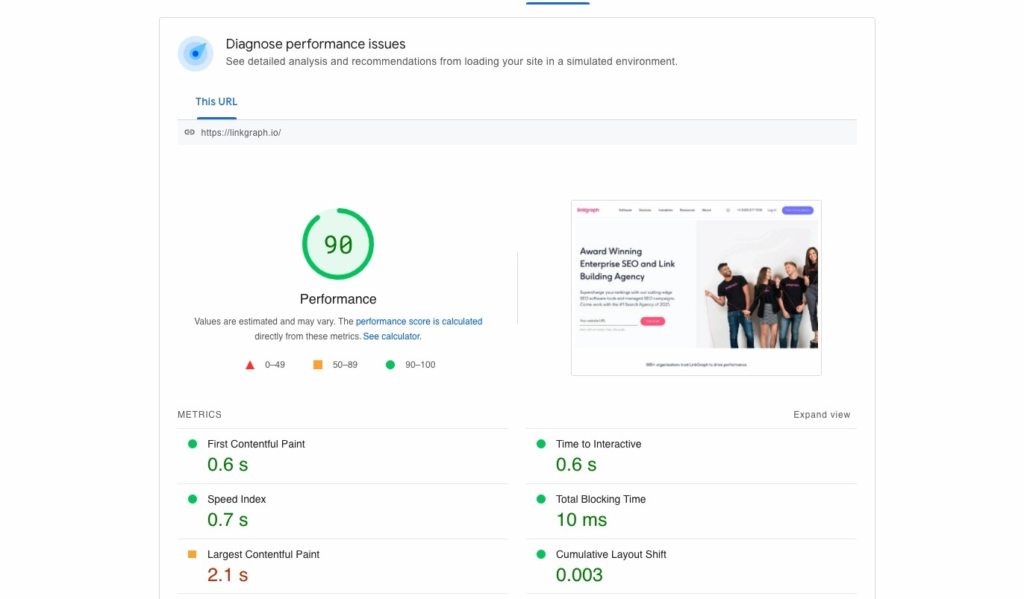Click the 0.7 s Speed Index value
The height and width of the screenshot is (599, 1024).
click(x=227, y=520)
